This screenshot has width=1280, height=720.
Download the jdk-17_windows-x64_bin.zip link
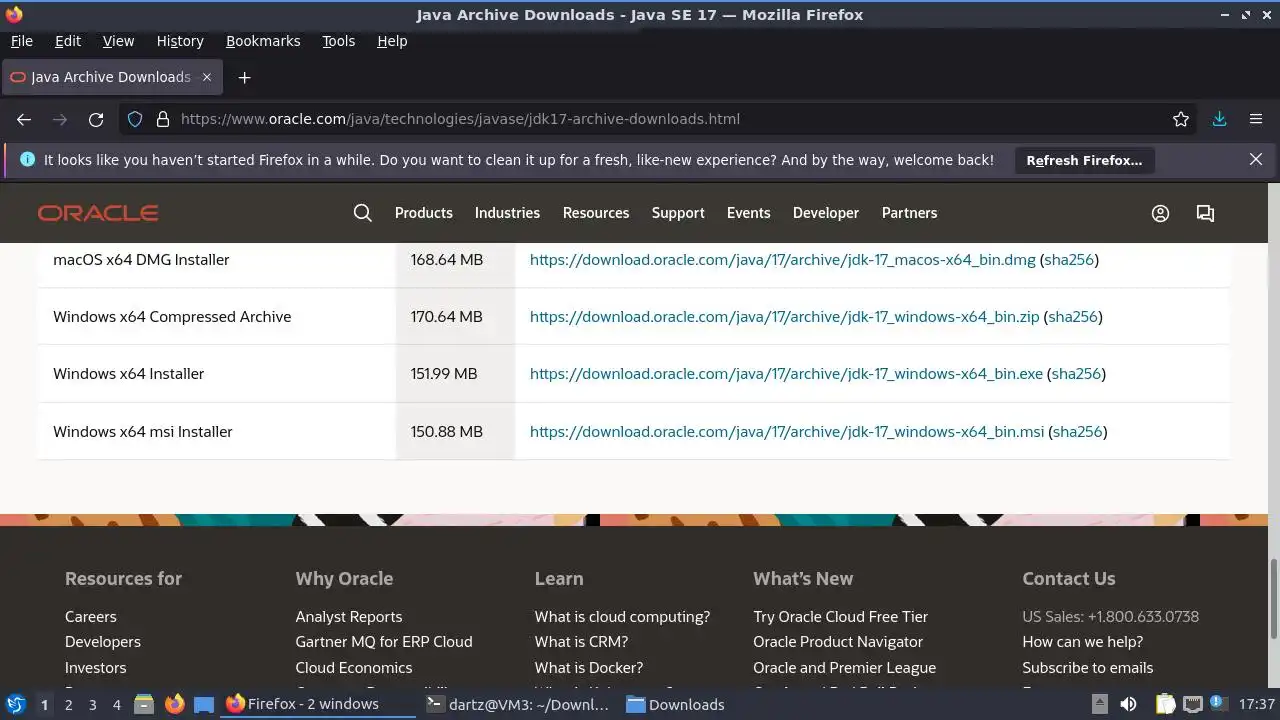coord(785,317)
